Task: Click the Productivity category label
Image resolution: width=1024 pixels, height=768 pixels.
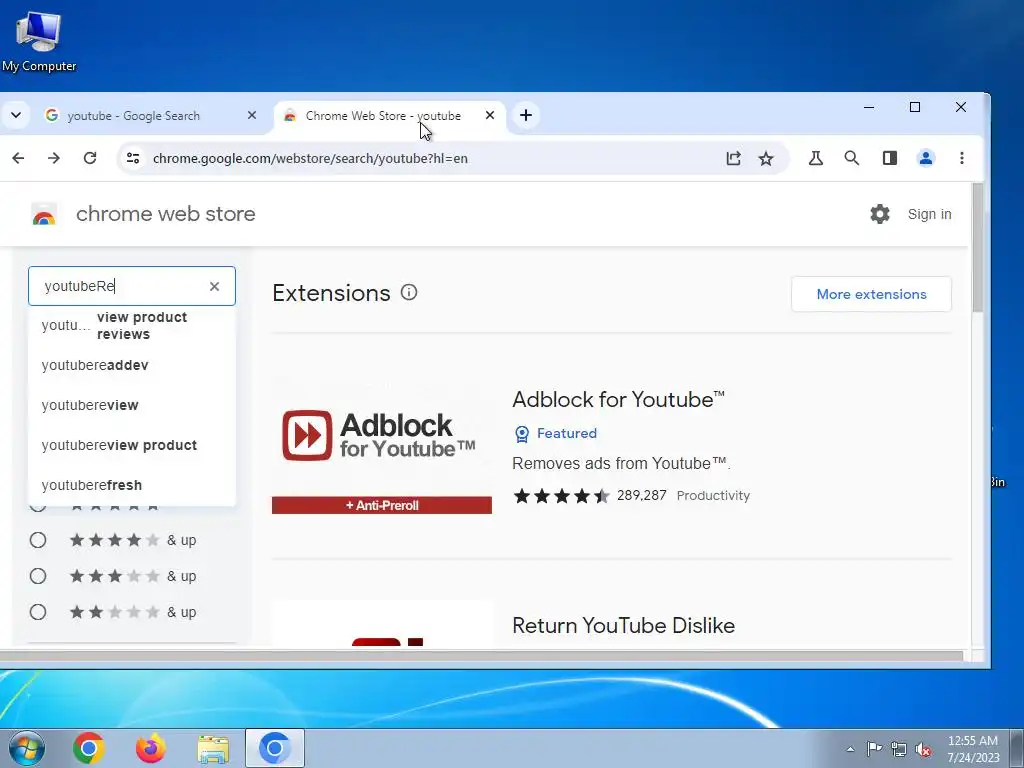Action: click(x=713, y=496)
